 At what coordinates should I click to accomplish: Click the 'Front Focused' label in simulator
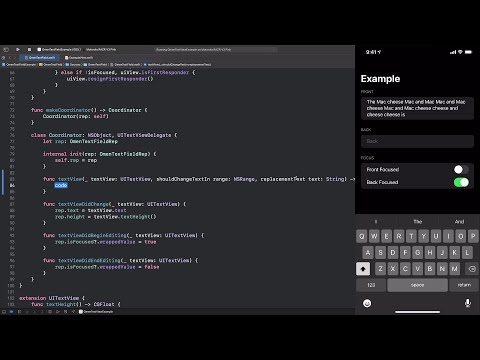pos(383,169)
